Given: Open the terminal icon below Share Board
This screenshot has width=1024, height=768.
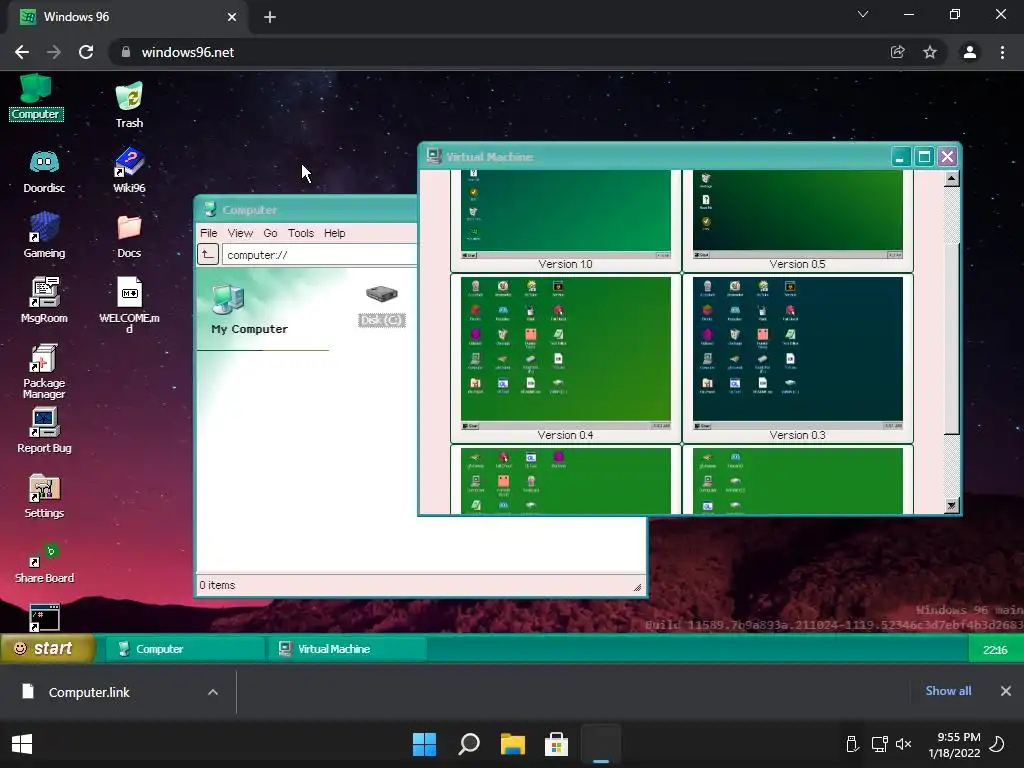Looking at the screenshot, I should click(x=44, y=617).
